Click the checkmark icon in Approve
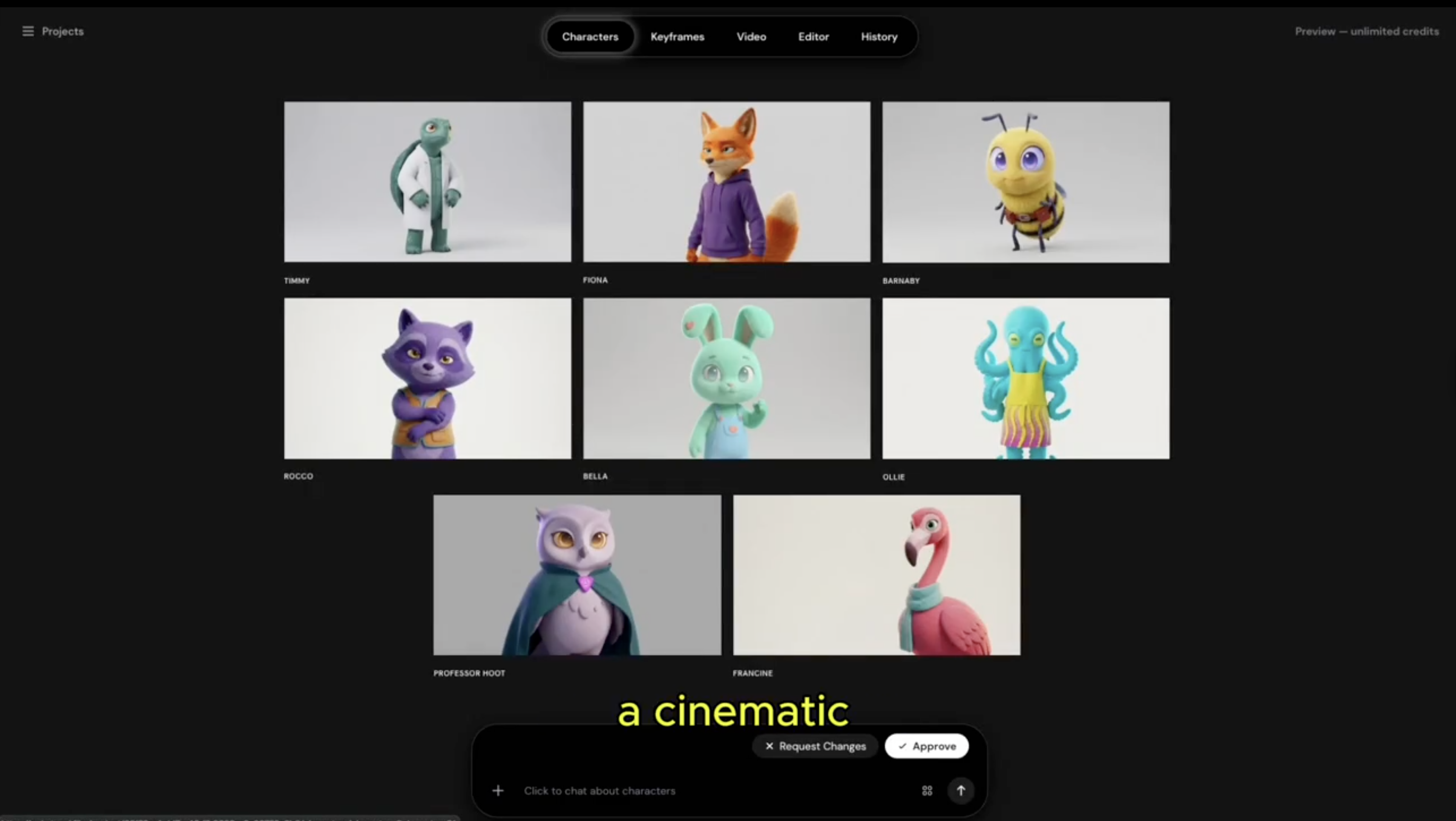 click(x=903, y=746)
